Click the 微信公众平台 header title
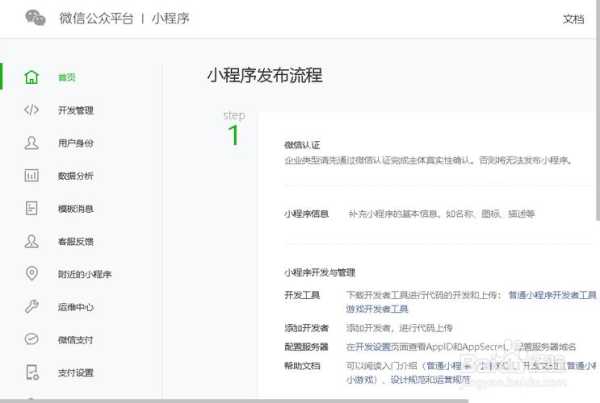Viewport: 600px width, 403px height. 96,18
